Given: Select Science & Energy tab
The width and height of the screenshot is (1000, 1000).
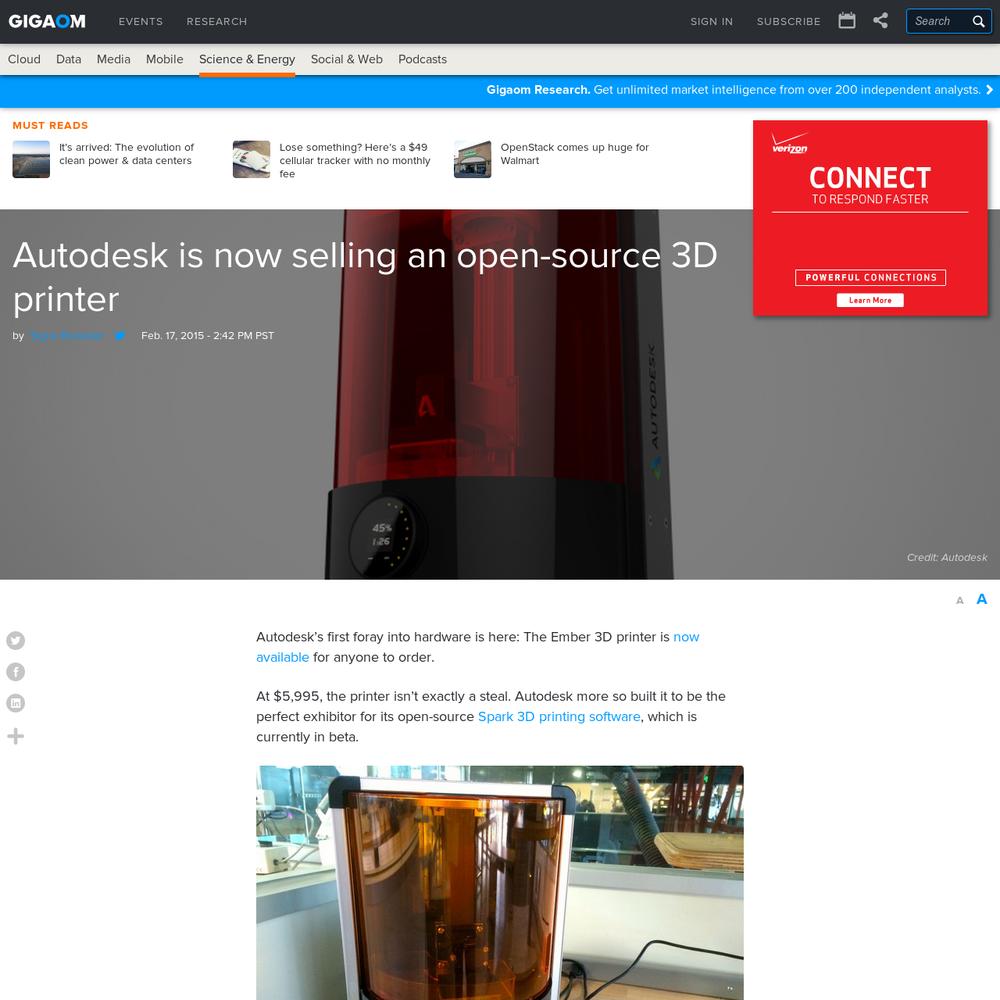Looking at the screenshot, I should (x=247, y=59).
